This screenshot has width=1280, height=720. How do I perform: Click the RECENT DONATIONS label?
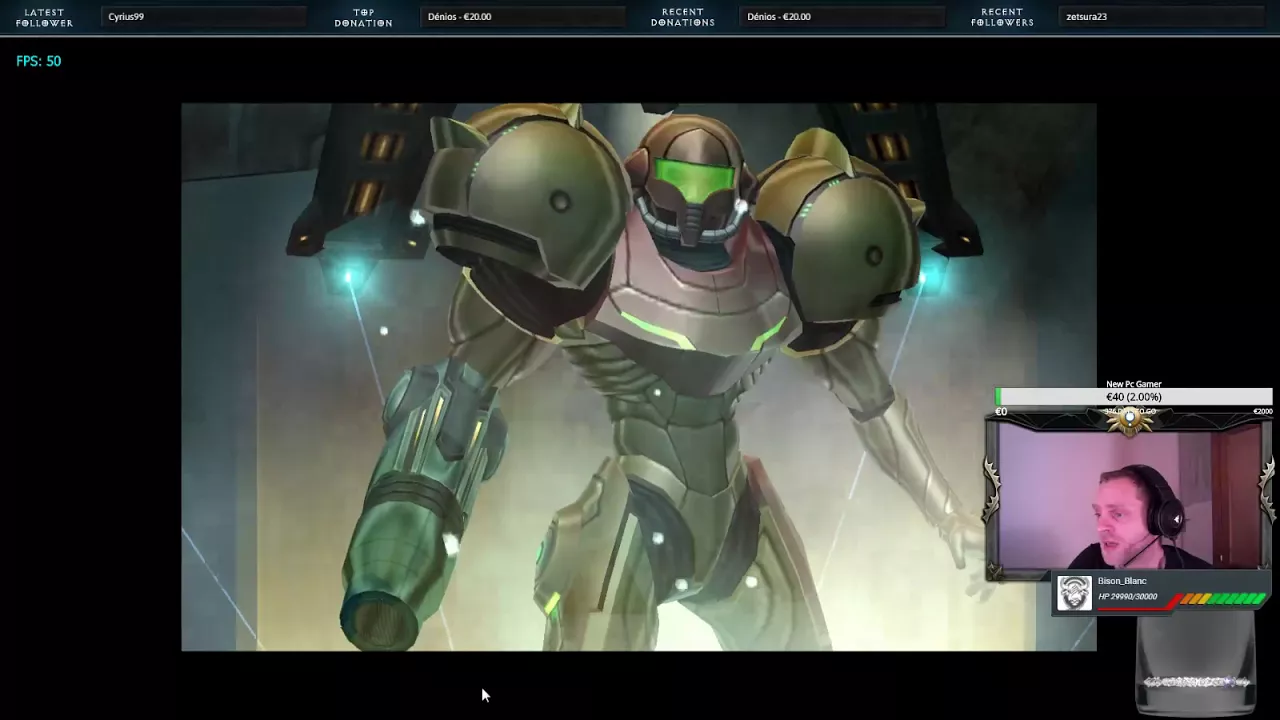pyautogui.click(x=683, y=17)
